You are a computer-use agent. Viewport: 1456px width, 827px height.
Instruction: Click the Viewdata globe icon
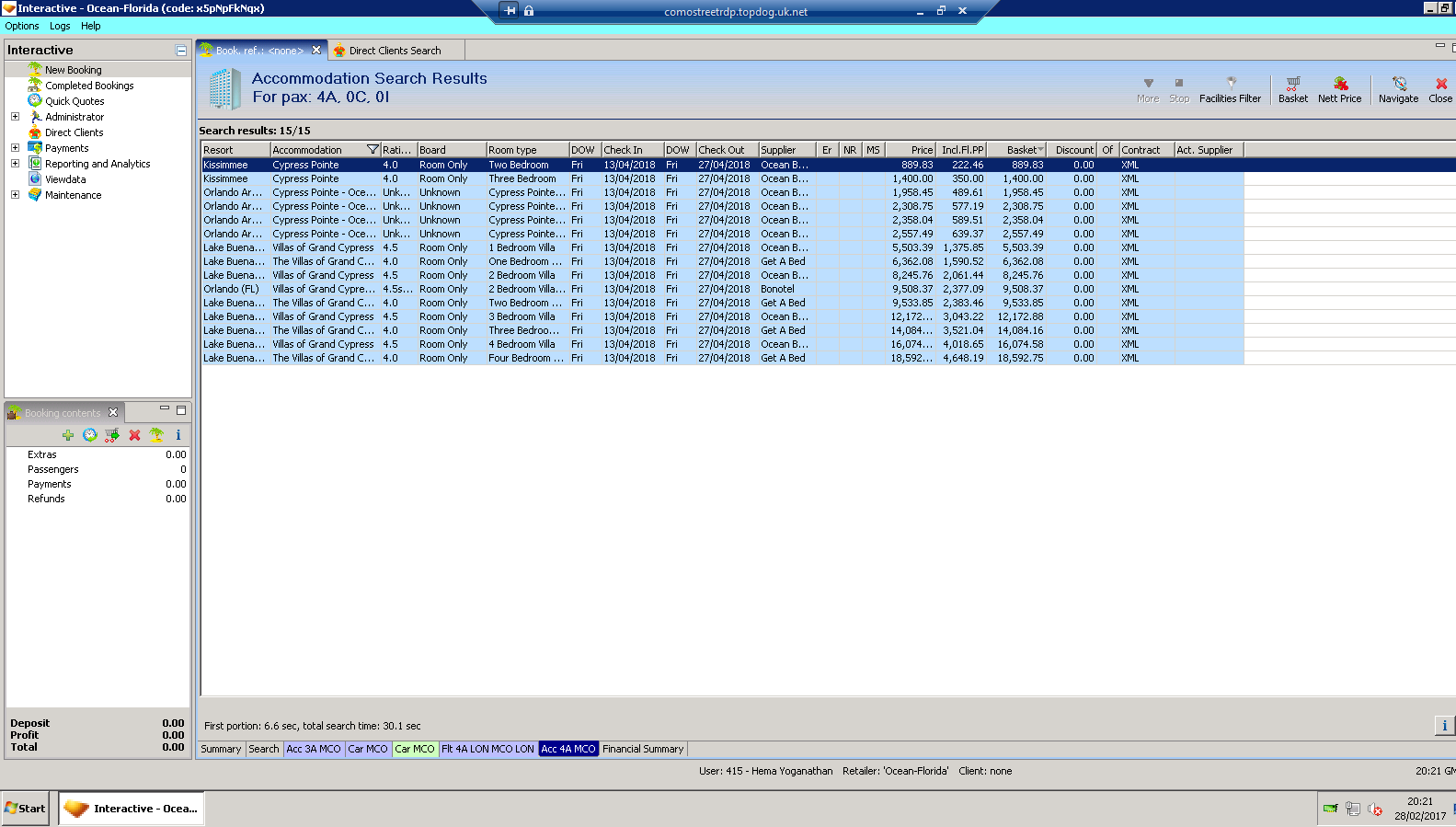click(x=35, y=179)
